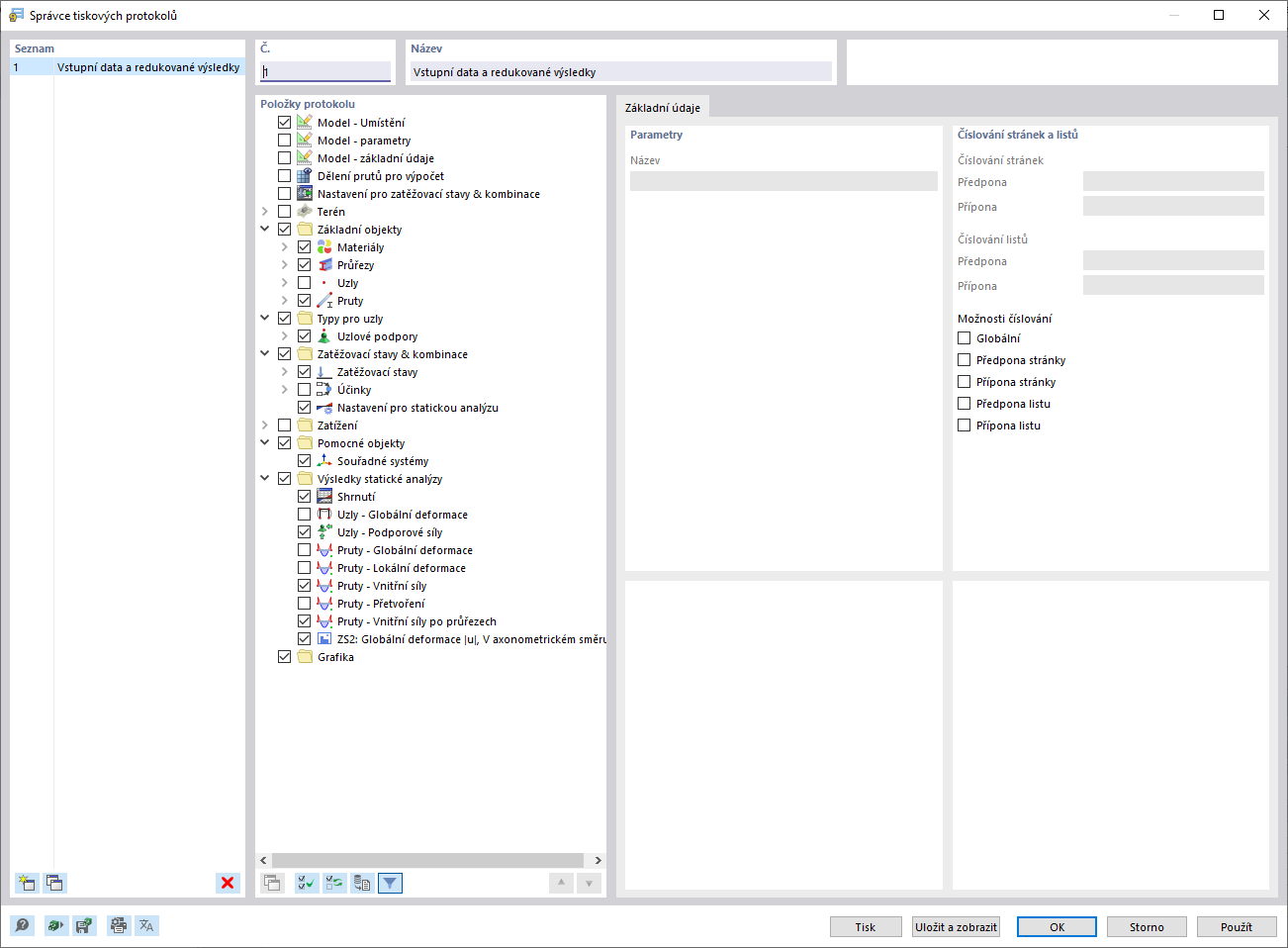Click the database-to-document icon under the tree
The height and width of the screenshot is (948, 1288).
tap(362, 883)
